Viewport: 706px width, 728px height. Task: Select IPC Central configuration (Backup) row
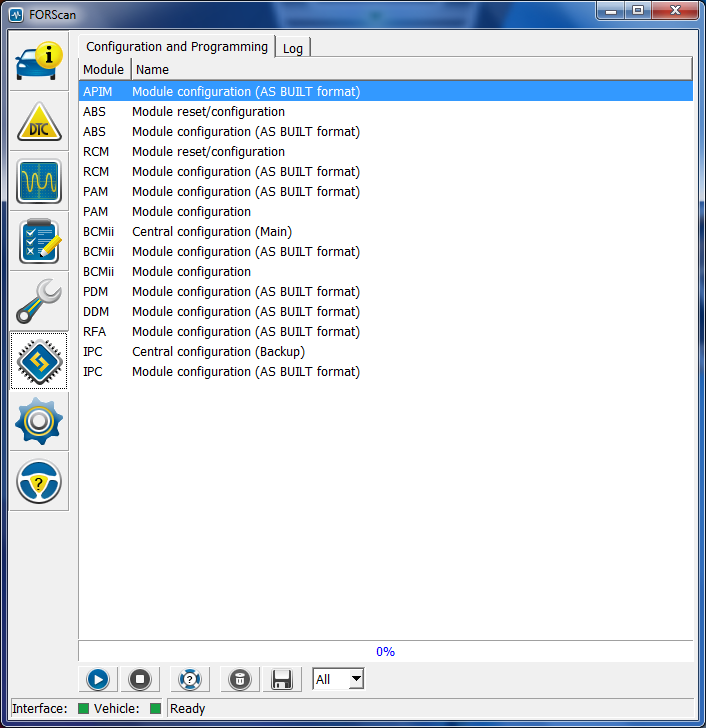[x=218, y=352]
